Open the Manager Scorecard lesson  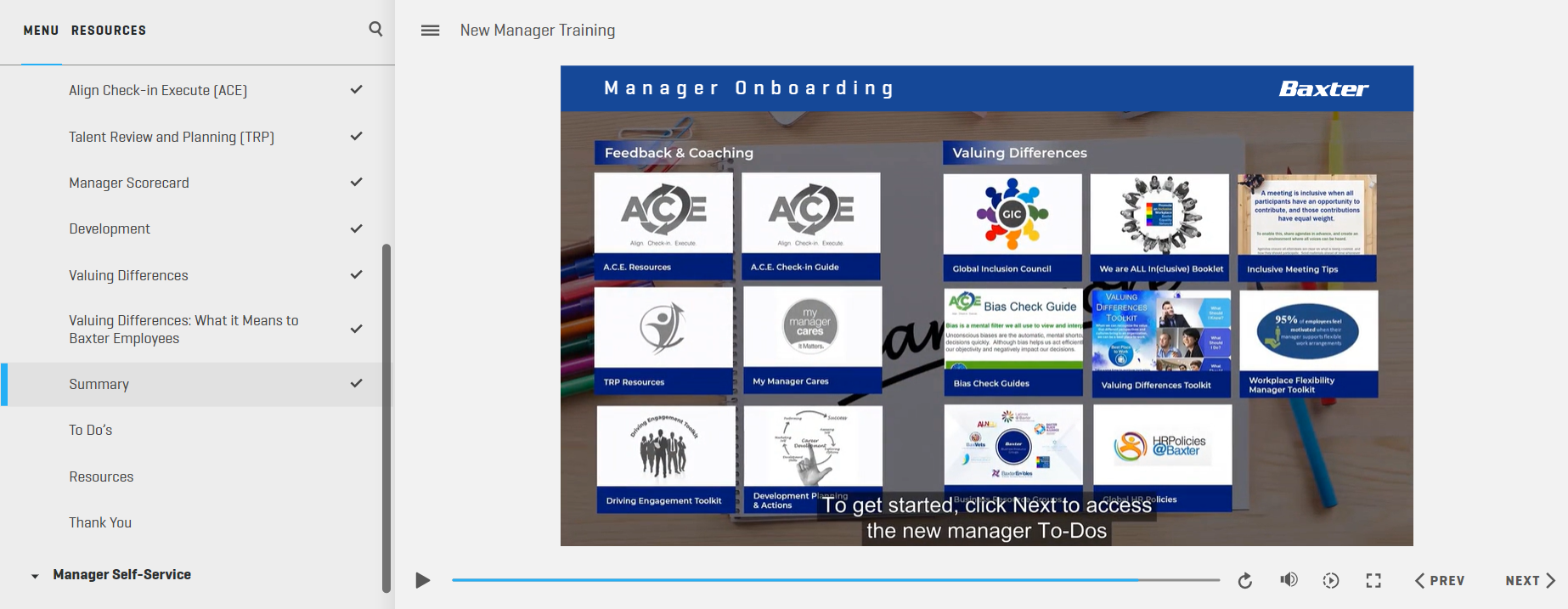tap(197, 183)
